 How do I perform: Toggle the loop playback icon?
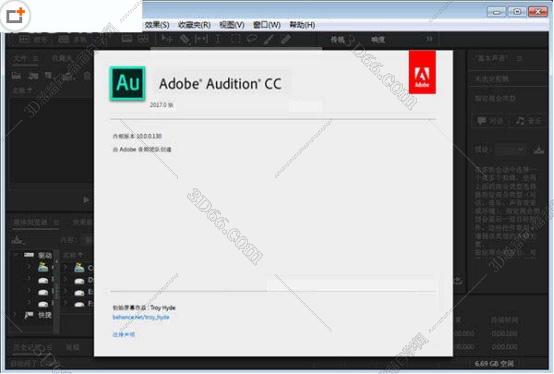[x=458, y=281]
